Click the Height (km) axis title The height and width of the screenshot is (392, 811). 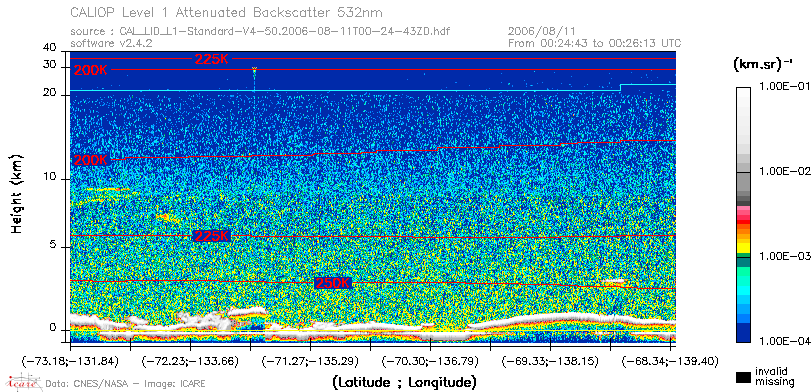coord(17,193)
